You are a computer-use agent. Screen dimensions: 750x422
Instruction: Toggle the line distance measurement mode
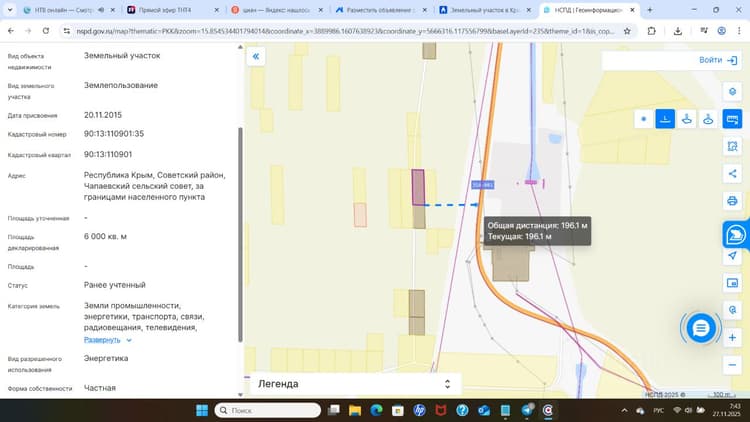665,119
